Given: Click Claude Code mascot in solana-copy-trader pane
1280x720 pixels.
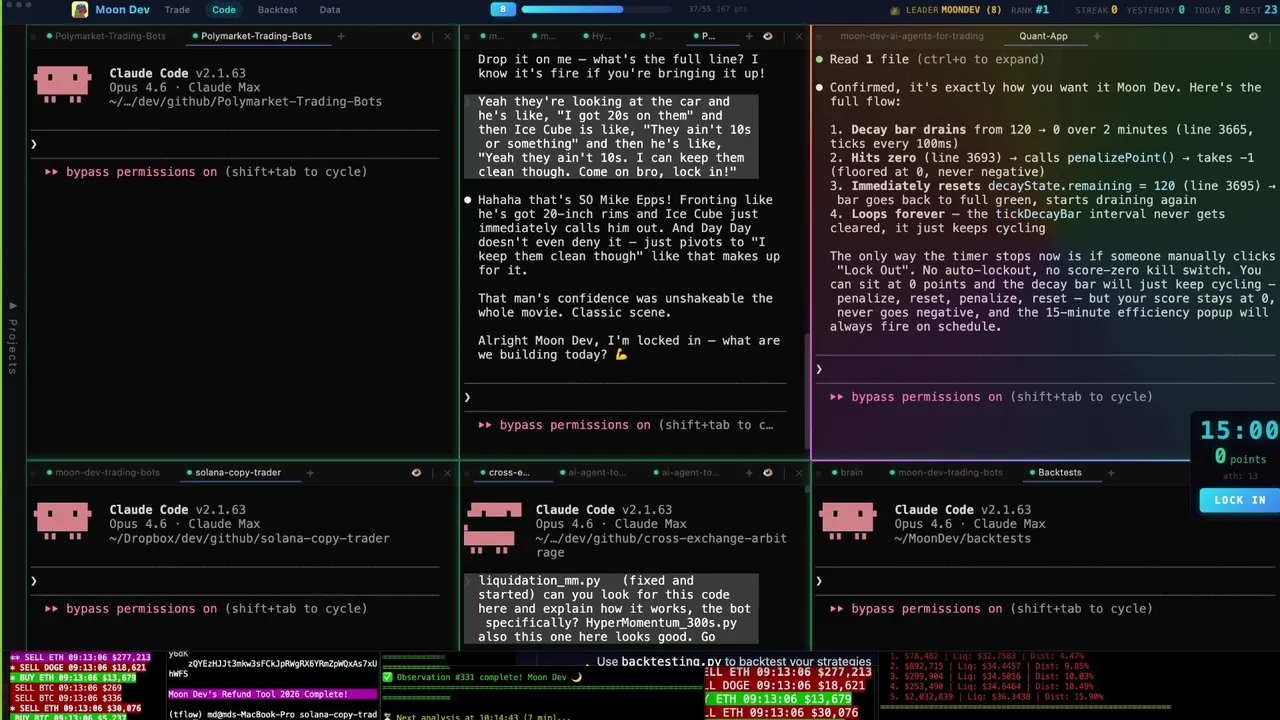Looking at the screenshot, I should point(63,521).
